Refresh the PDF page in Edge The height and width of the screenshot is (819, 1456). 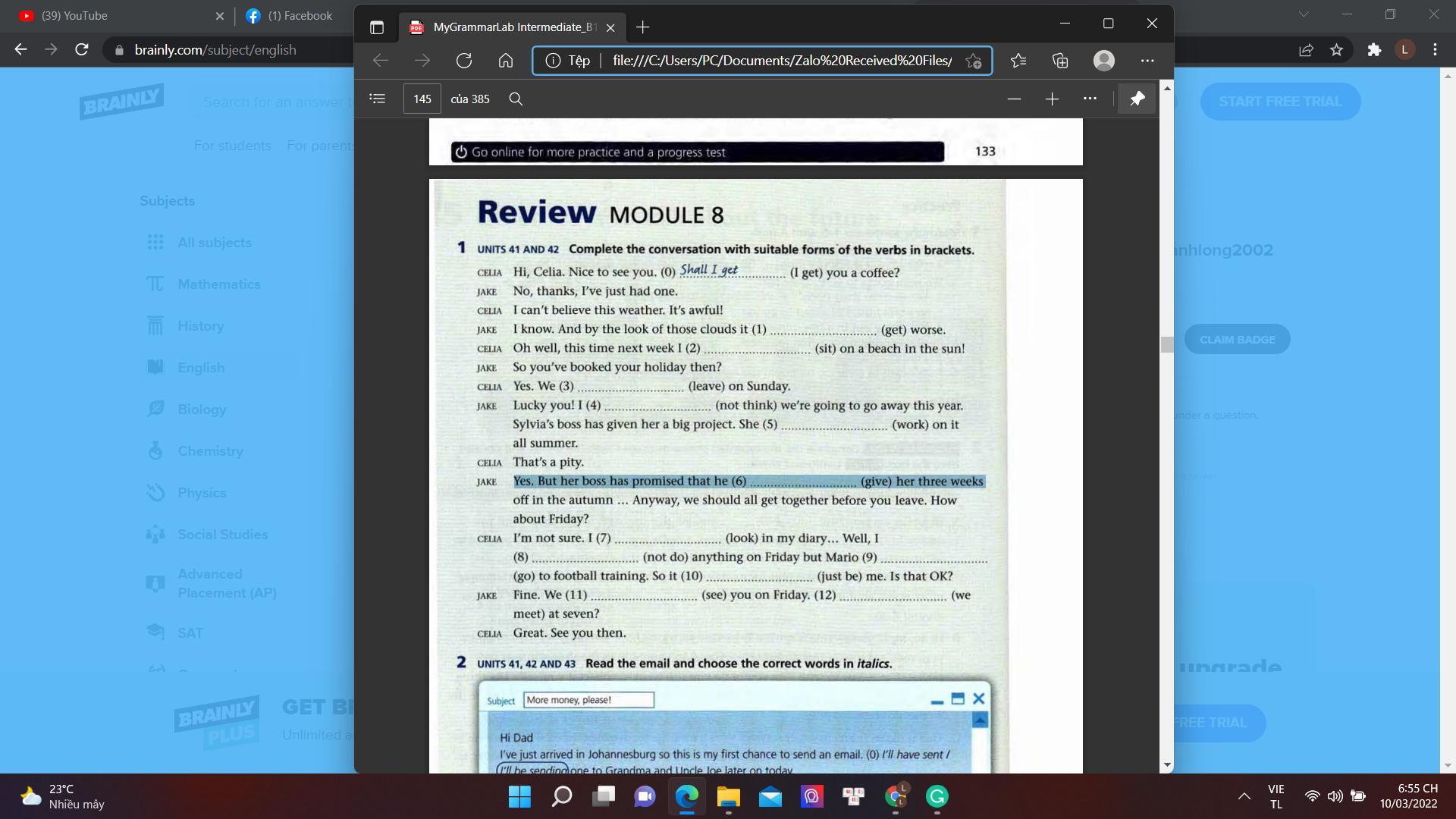tap(464, 61)
